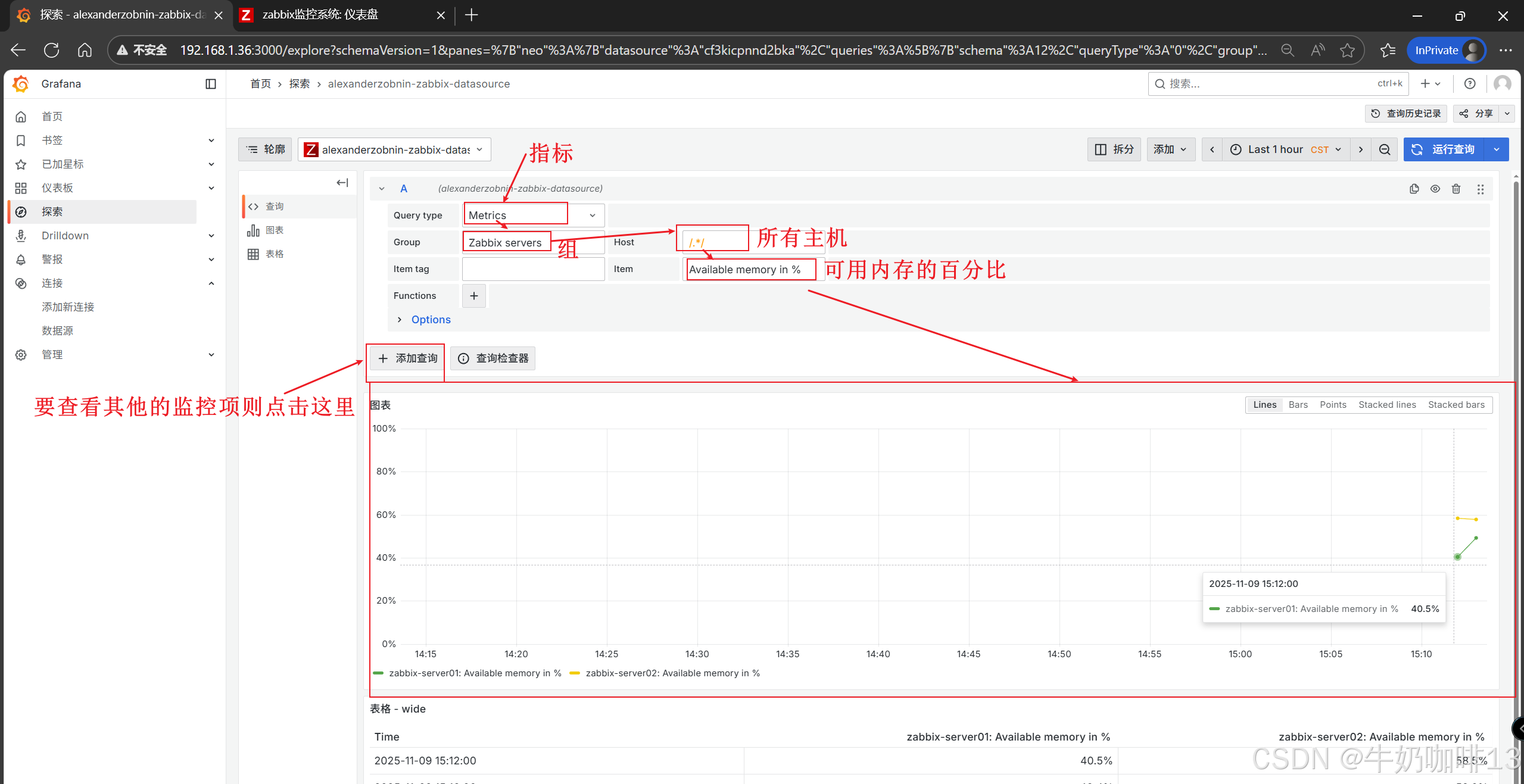Select Stacked lines graph style

click(x=1386, y=405)
